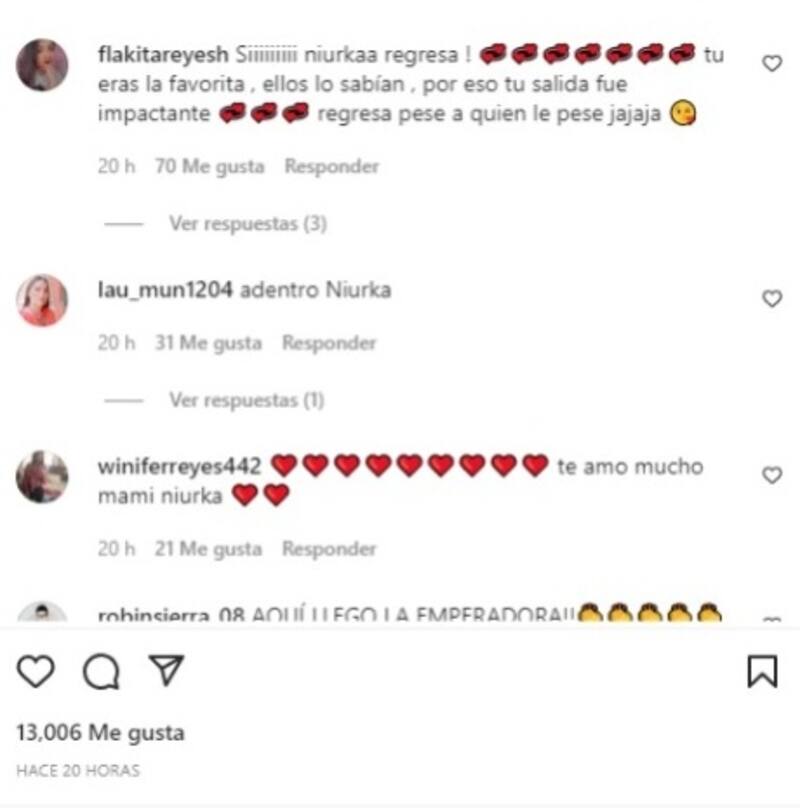
Task: Reply to winiferreyes442 with Responder
Action: [329, 549]
